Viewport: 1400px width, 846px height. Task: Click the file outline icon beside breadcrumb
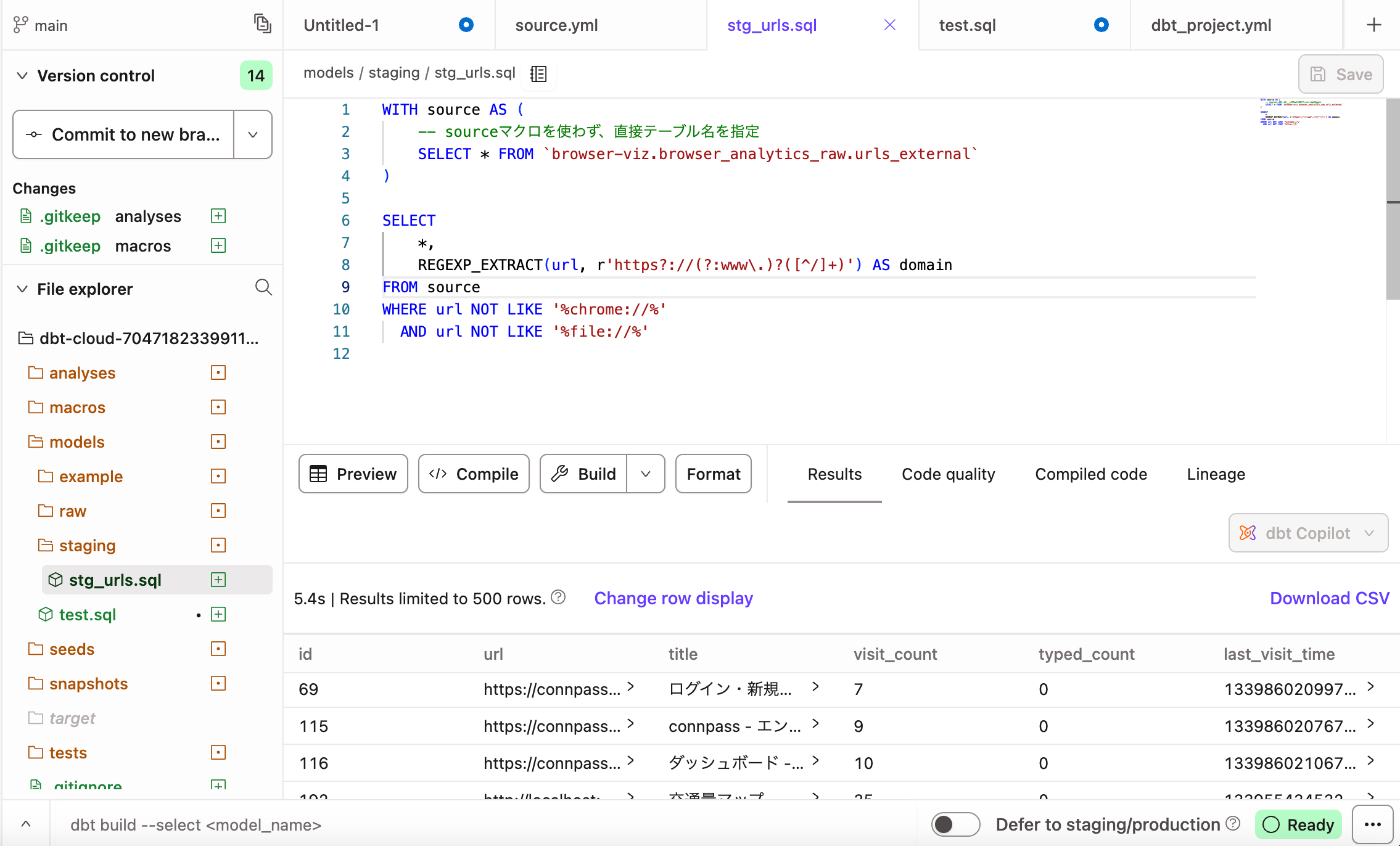[538, 73]
